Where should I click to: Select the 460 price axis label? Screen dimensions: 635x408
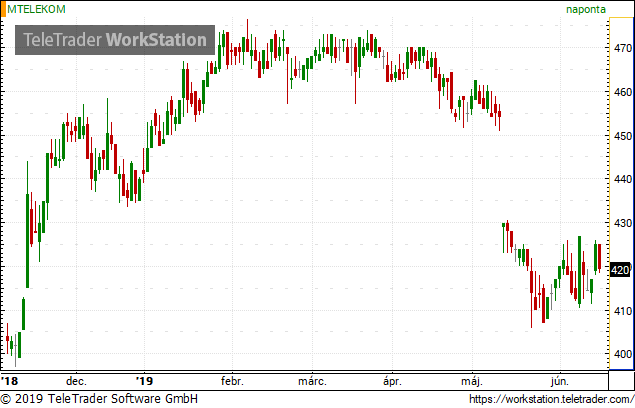[x=623, y=92]
